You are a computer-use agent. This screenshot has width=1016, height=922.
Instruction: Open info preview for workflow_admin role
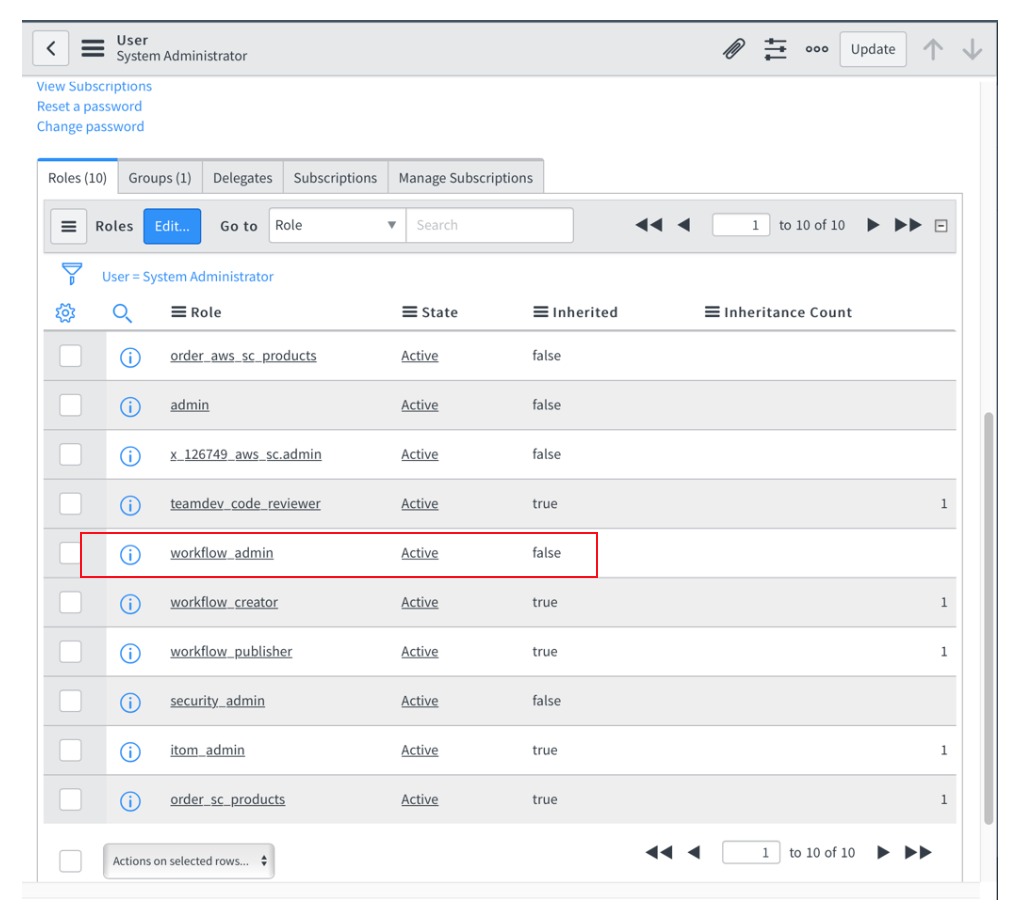[x=130, y=554]
